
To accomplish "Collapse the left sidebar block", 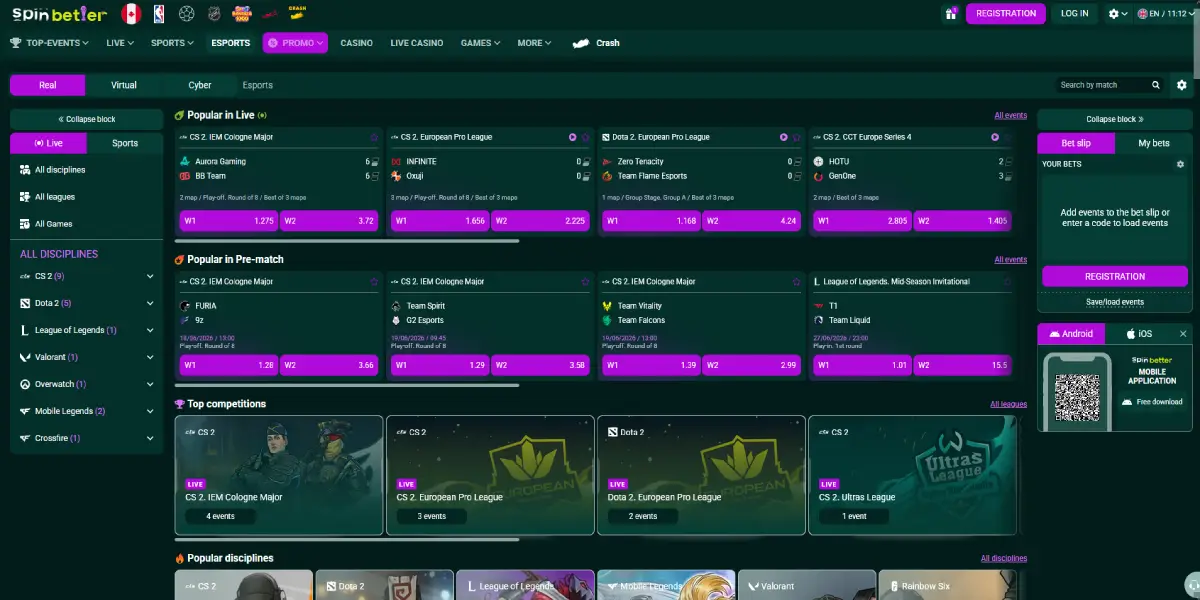I will [86, 119].
